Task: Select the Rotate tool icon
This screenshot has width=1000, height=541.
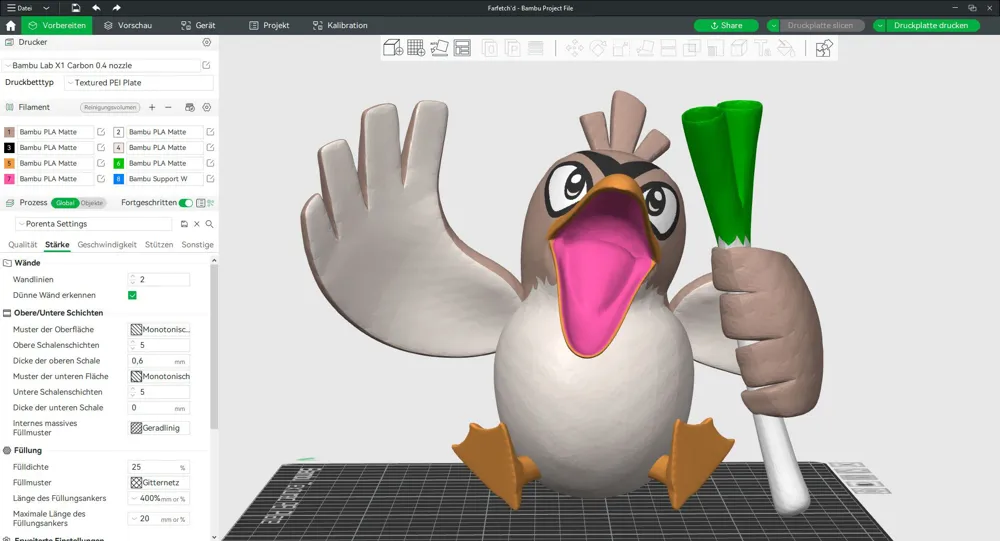Action: click(598, 48)
